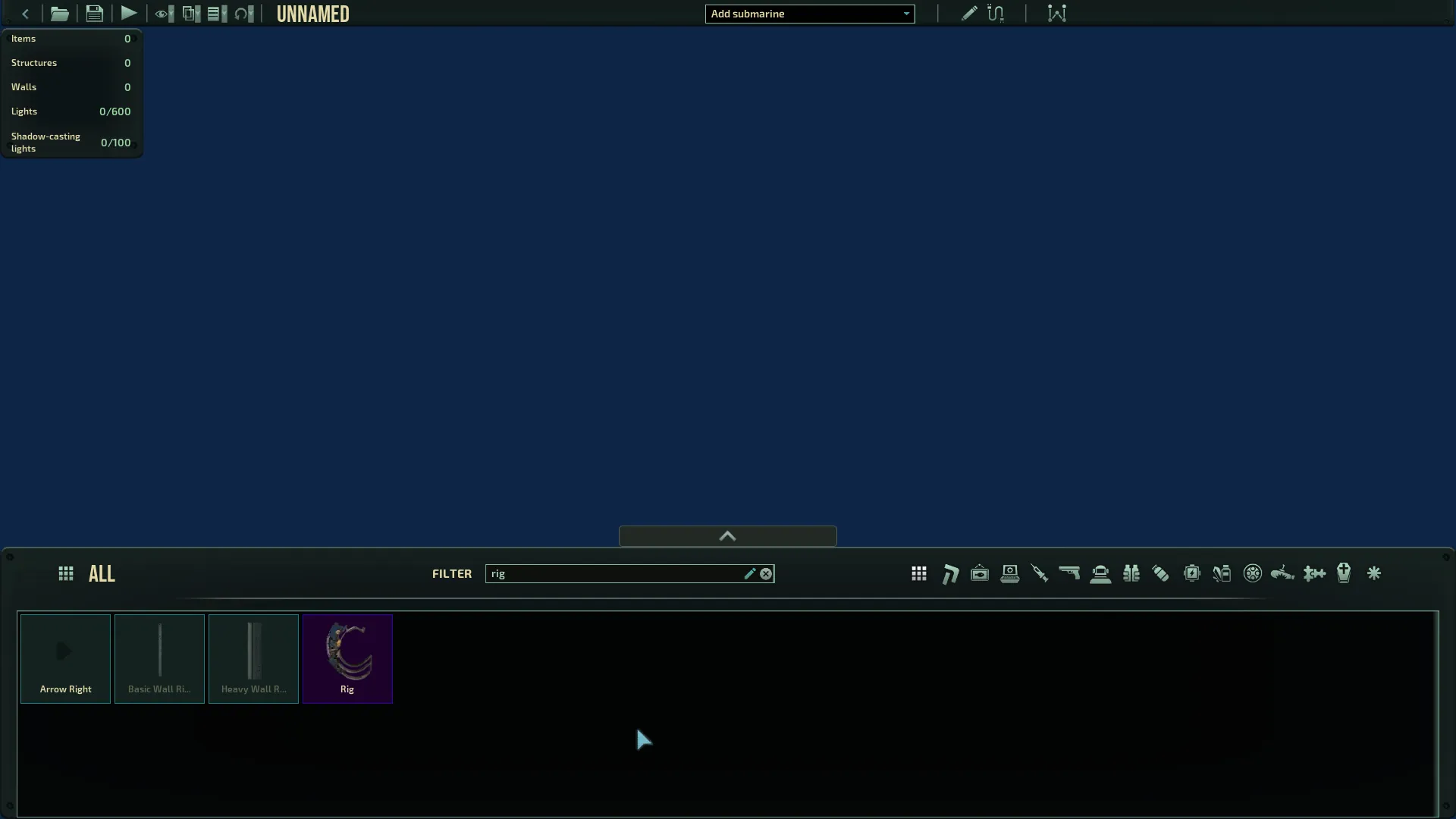
Task: Pick the coffin-shaped category icon
Action: pyautogui.click(x=1344, y=573)
